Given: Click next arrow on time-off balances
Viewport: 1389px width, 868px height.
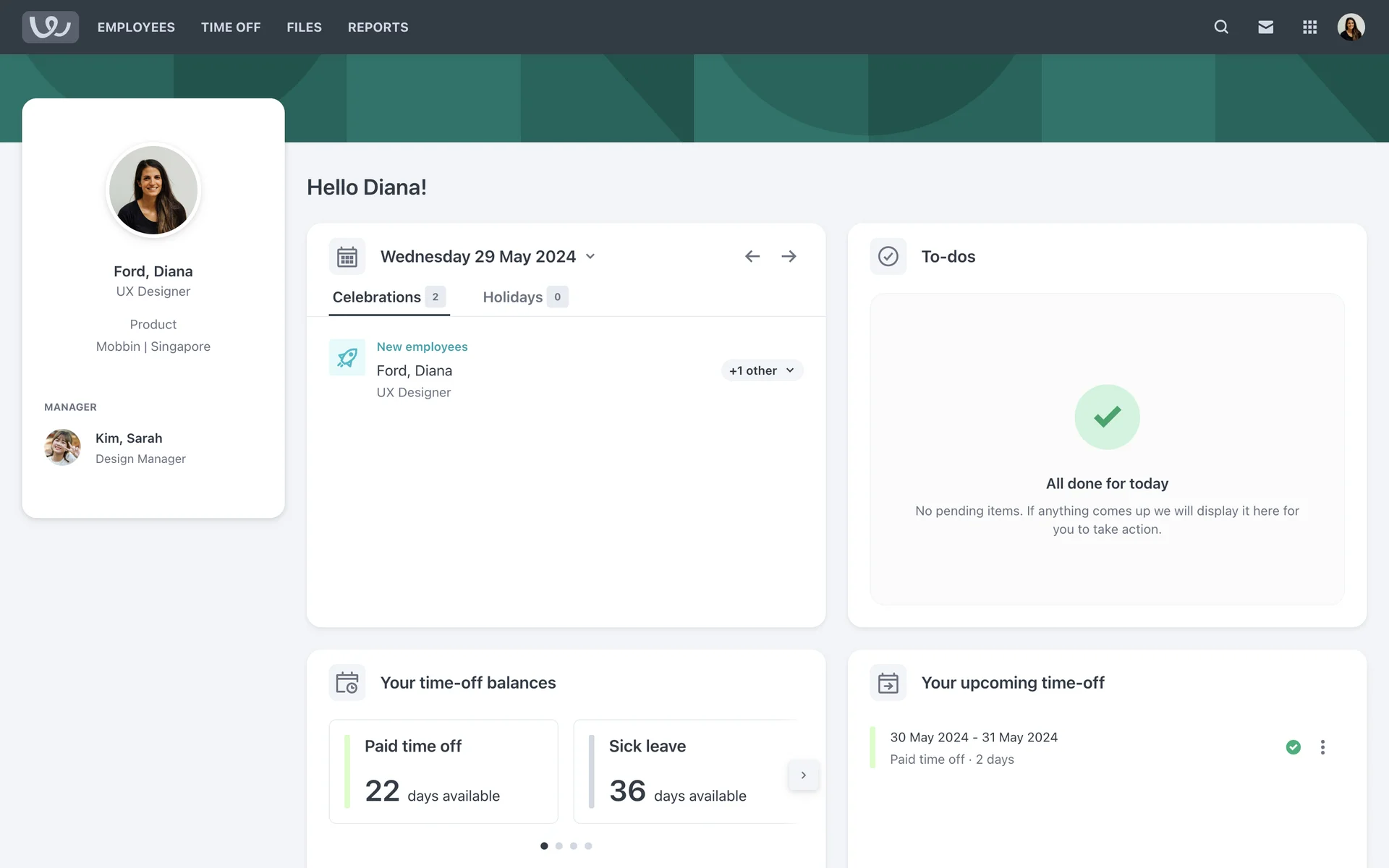Looking at the screenshot, I should tap(803, 775).
